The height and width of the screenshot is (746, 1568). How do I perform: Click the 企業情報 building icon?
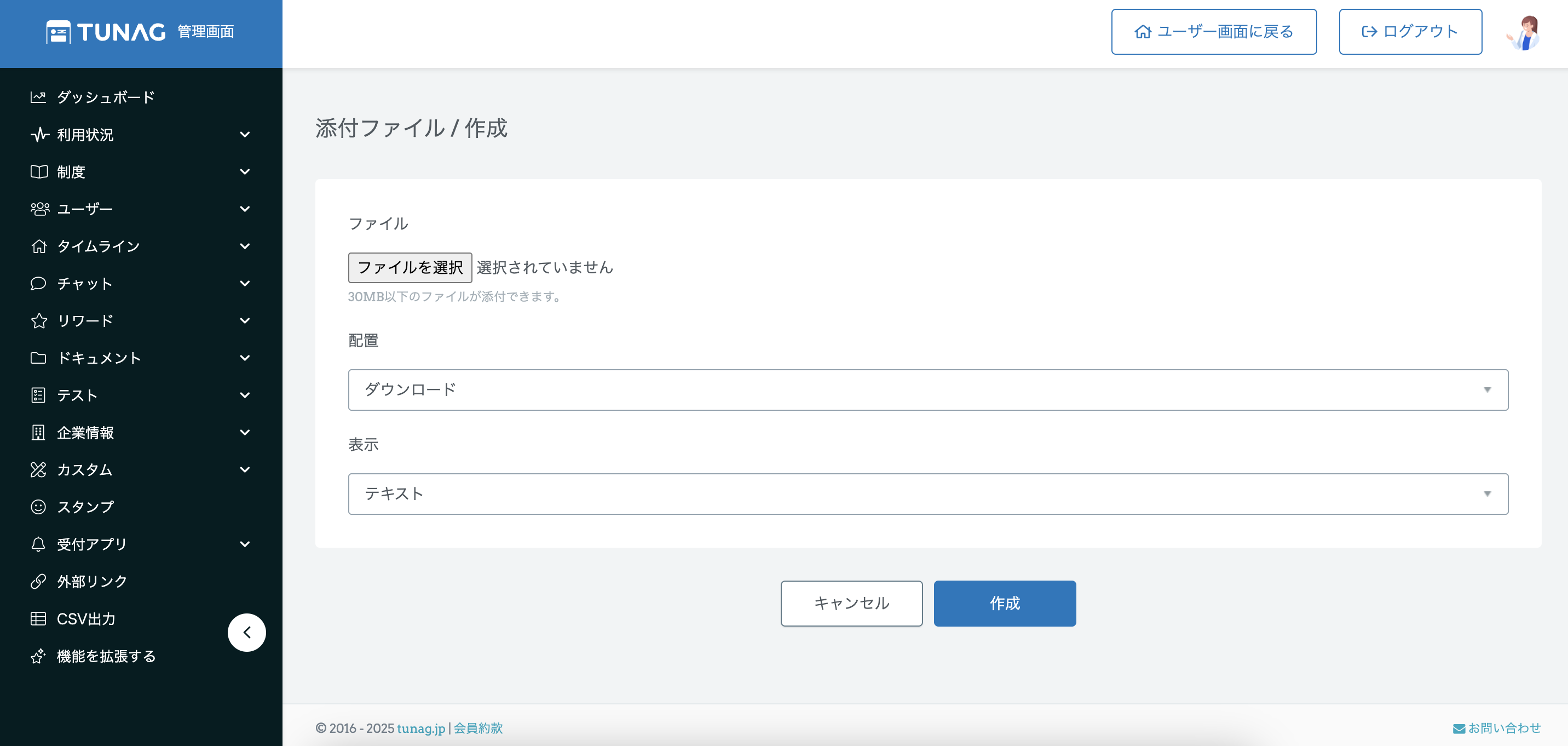pyautogui.click(x=38, y=432)
